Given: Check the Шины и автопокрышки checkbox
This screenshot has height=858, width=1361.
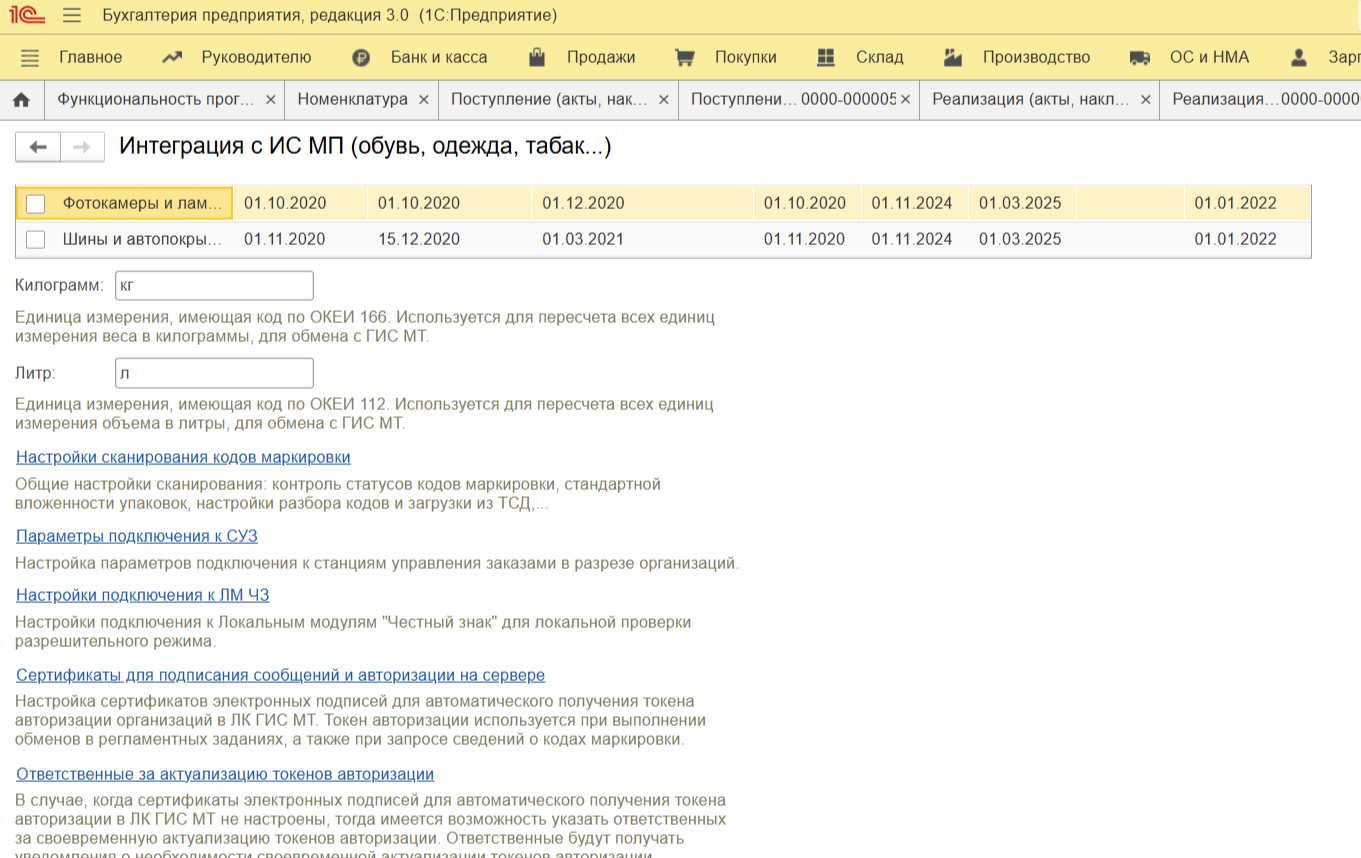Looking at the screenshot, I should click(x=36, y=240).
